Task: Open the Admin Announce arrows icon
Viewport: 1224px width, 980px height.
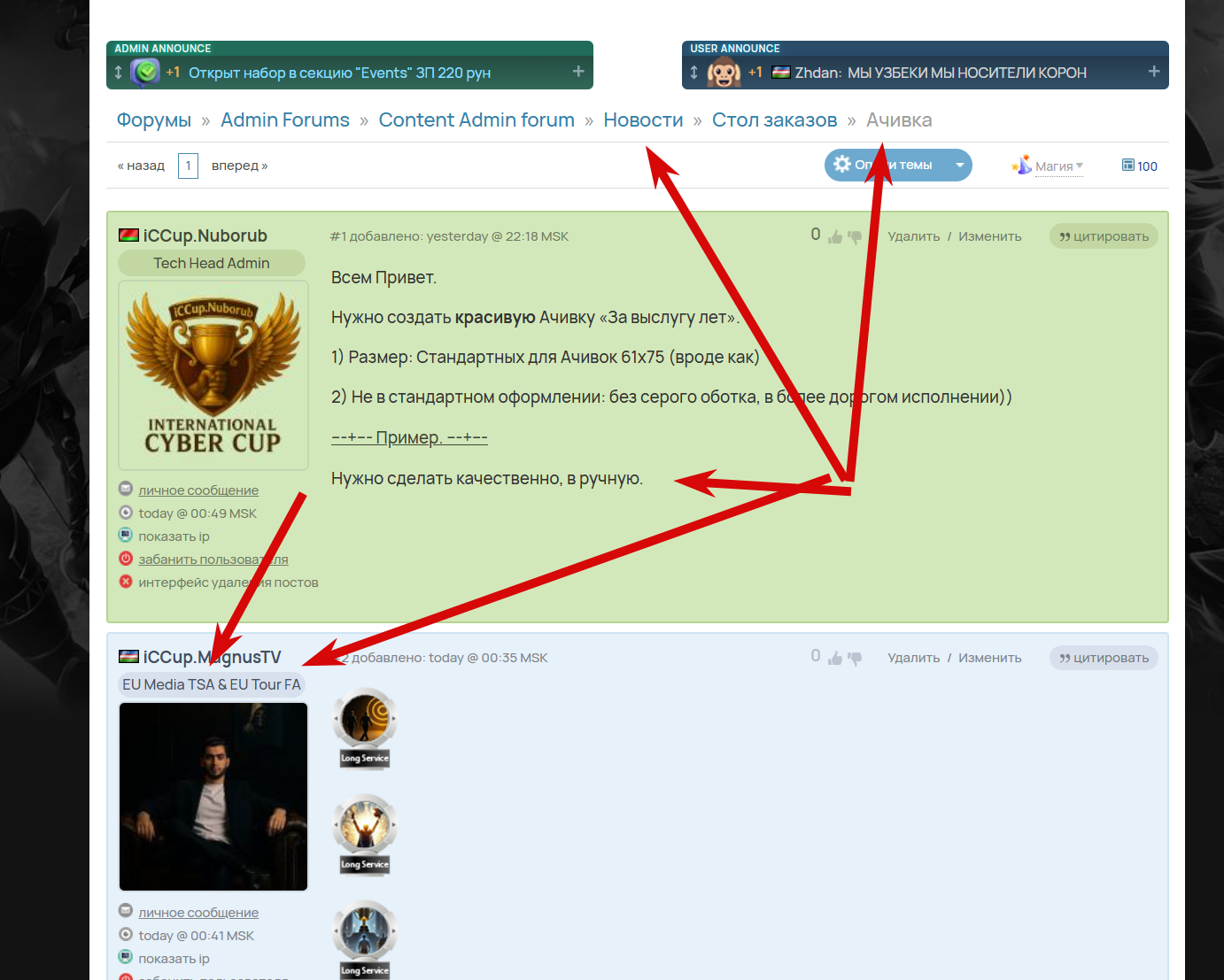Action: (x=119, y=73)
